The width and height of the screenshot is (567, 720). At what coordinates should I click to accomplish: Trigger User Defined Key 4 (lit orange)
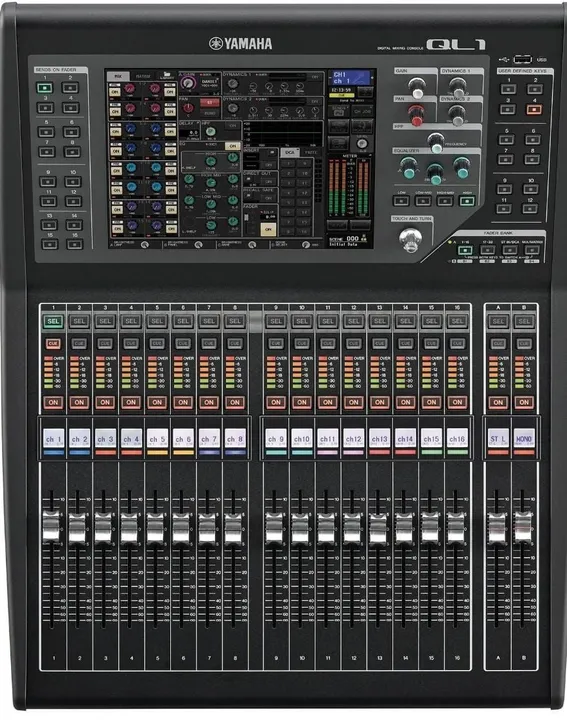coord(534,109)
